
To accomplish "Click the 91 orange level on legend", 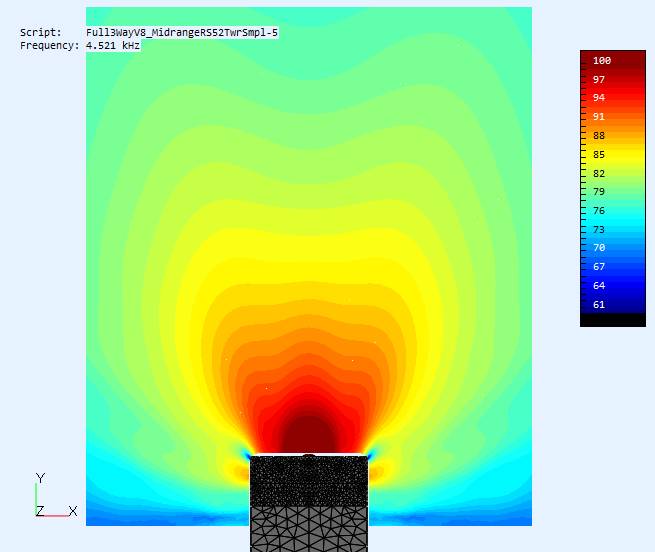I will click(599, 117).
